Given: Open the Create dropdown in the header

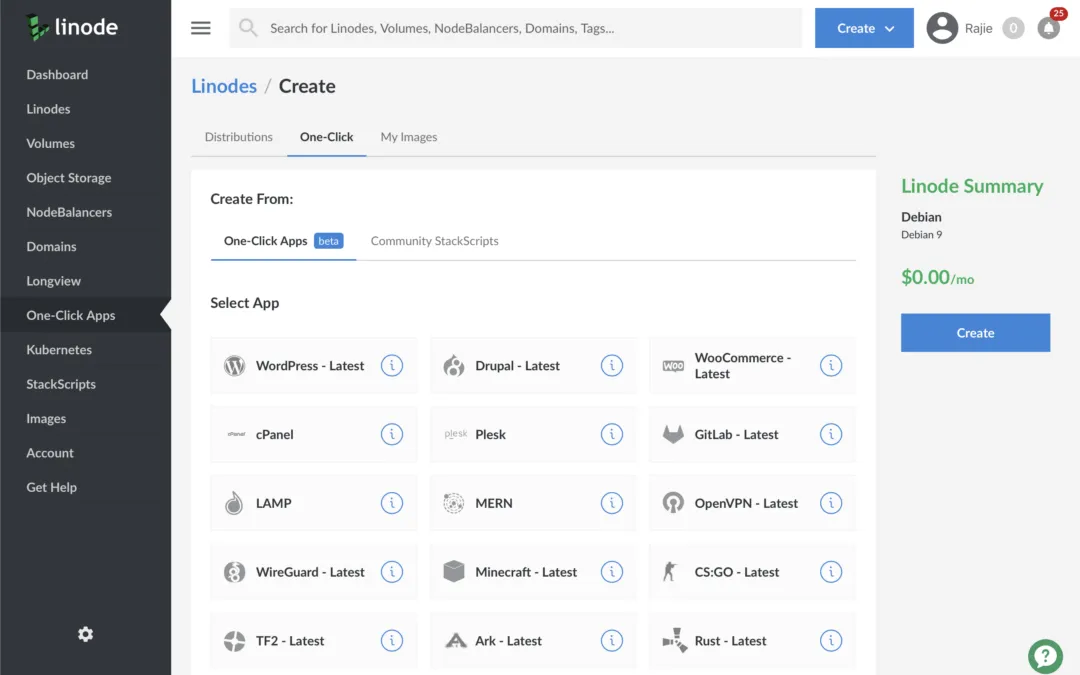Looking at the screenshot, I should pos(863,28).
